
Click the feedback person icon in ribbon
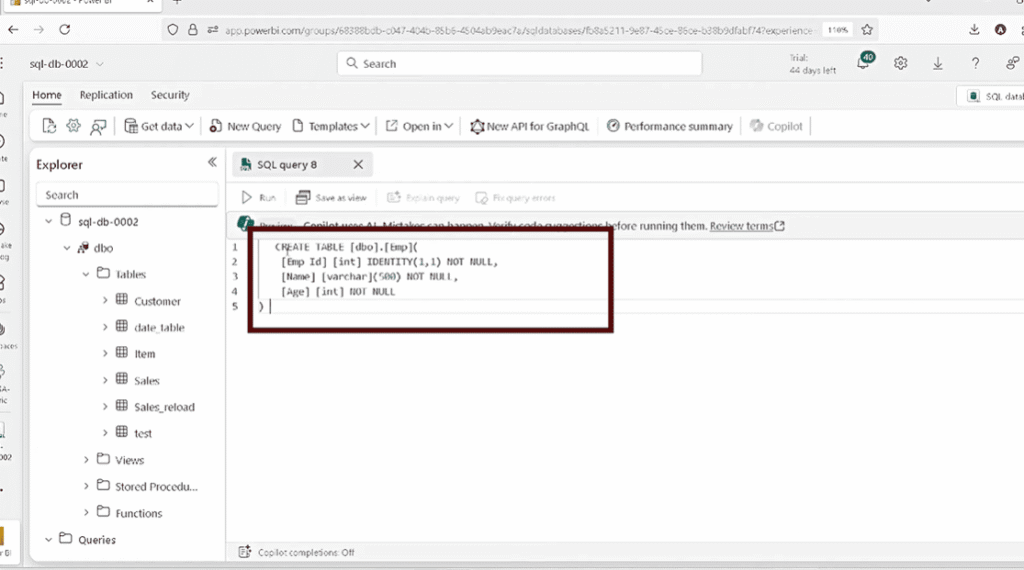click(x=98, y=127)
